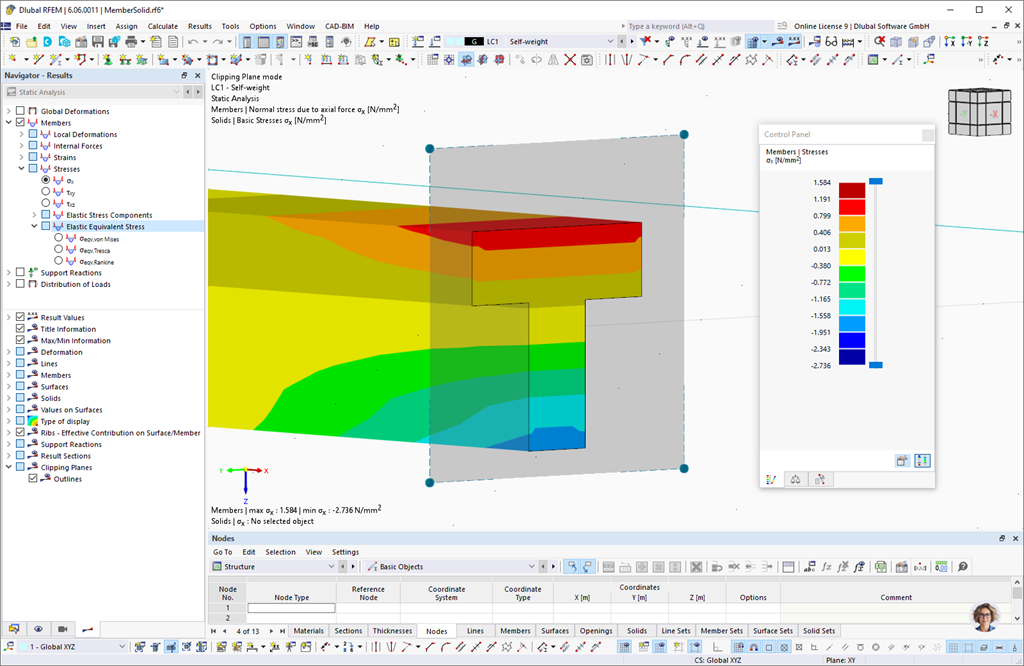1024x666 pixels.
Task: Enable the Global Deformations checkbox
Action: click(x=20, y=111)
